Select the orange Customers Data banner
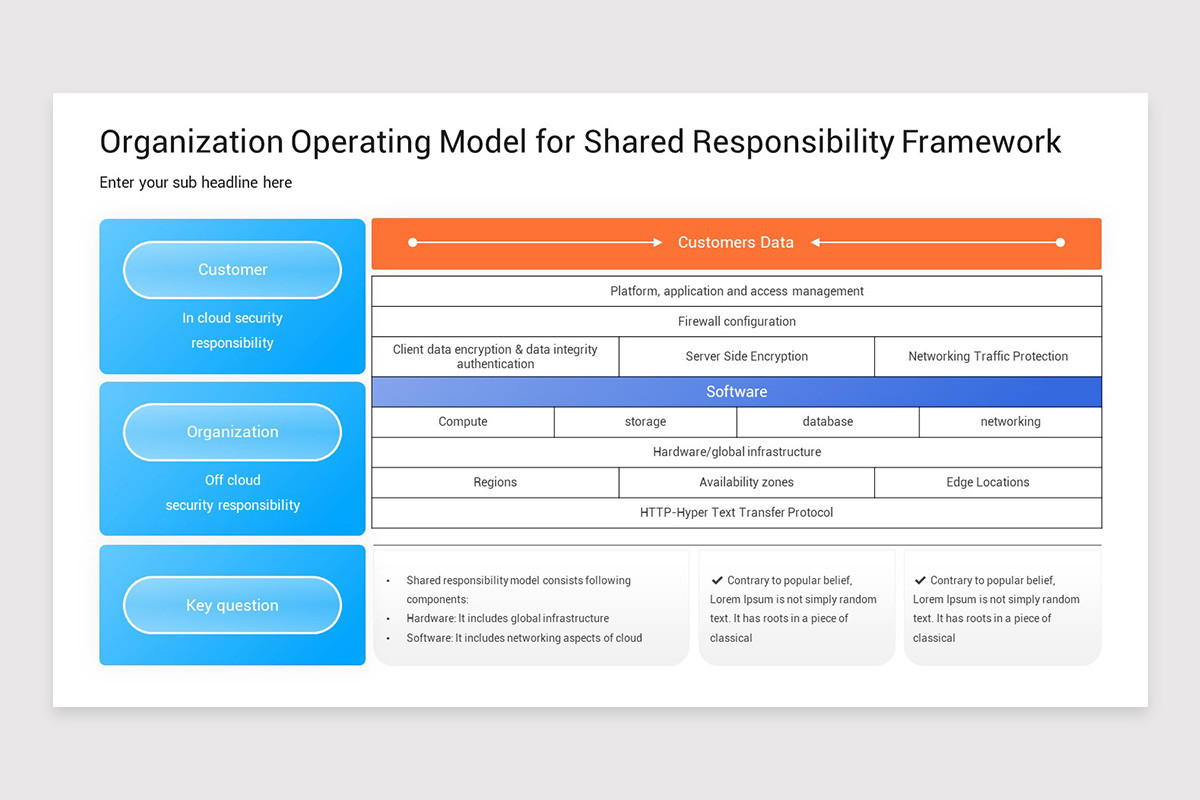1200x800 pixels. pyautogui.click(x=736, y=241)
